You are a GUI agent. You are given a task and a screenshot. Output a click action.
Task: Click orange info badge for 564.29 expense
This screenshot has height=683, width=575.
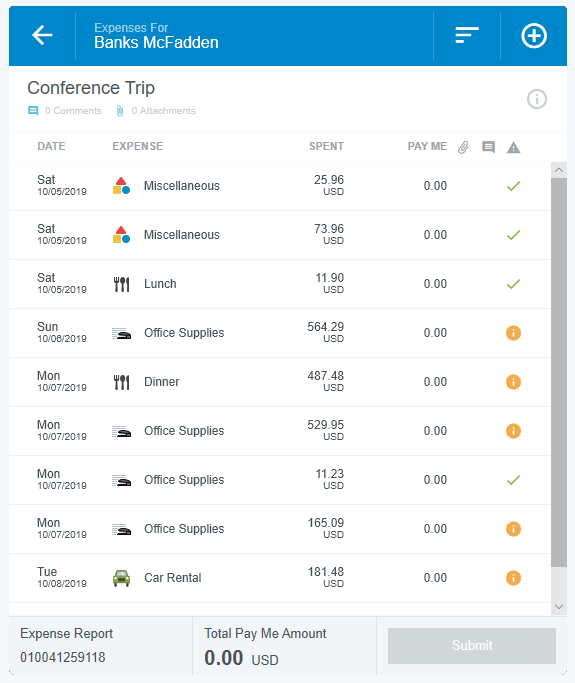(x=514, y=333)
